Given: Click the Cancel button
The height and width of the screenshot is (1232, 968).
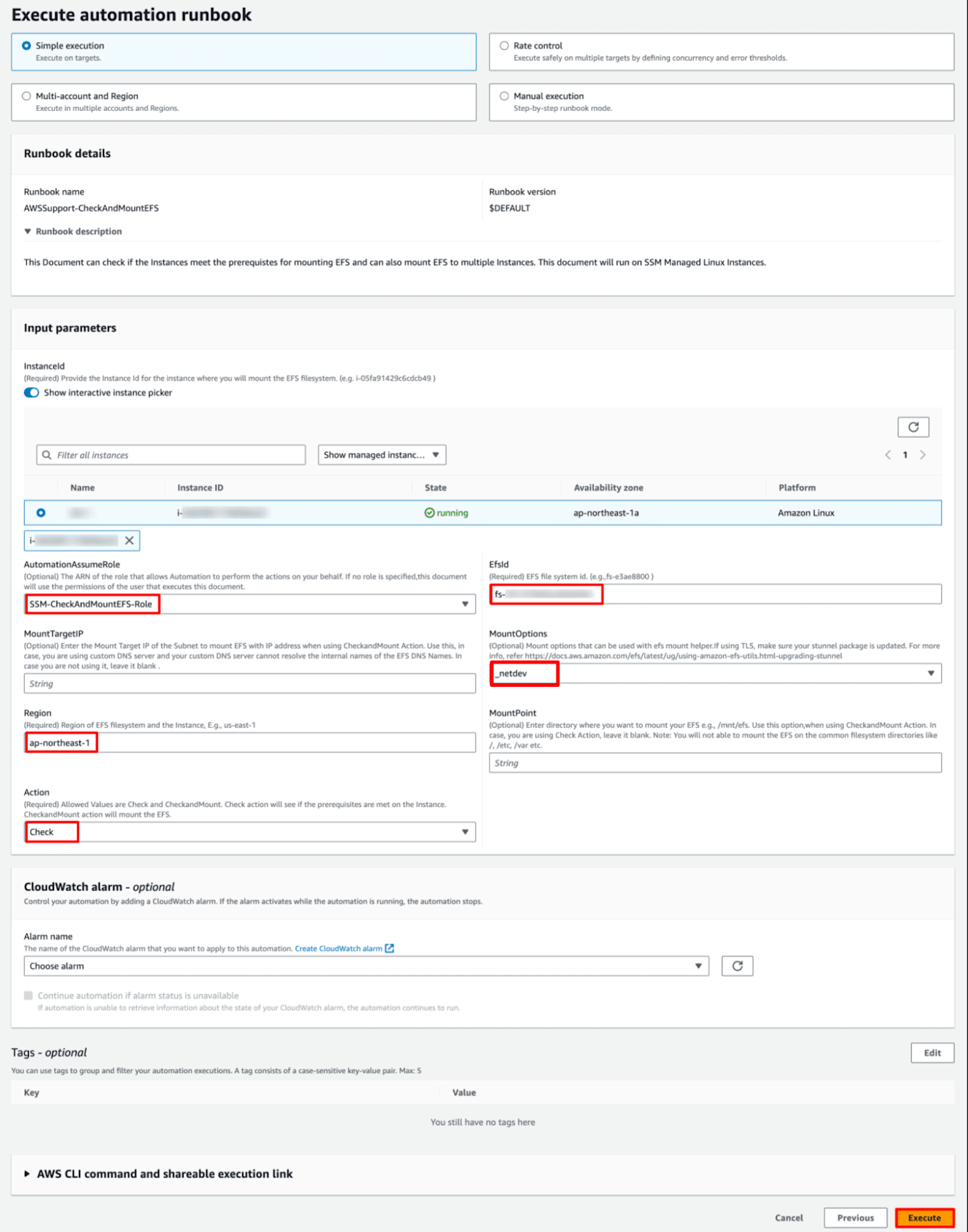Looking at the screenshot, I should [789, 1218].
